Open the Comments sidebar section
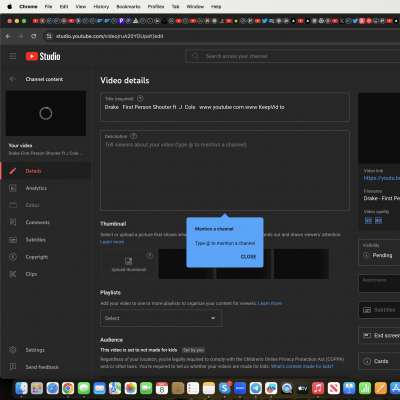The width and height of the screenshot is (400, 400). coord(37,222)
